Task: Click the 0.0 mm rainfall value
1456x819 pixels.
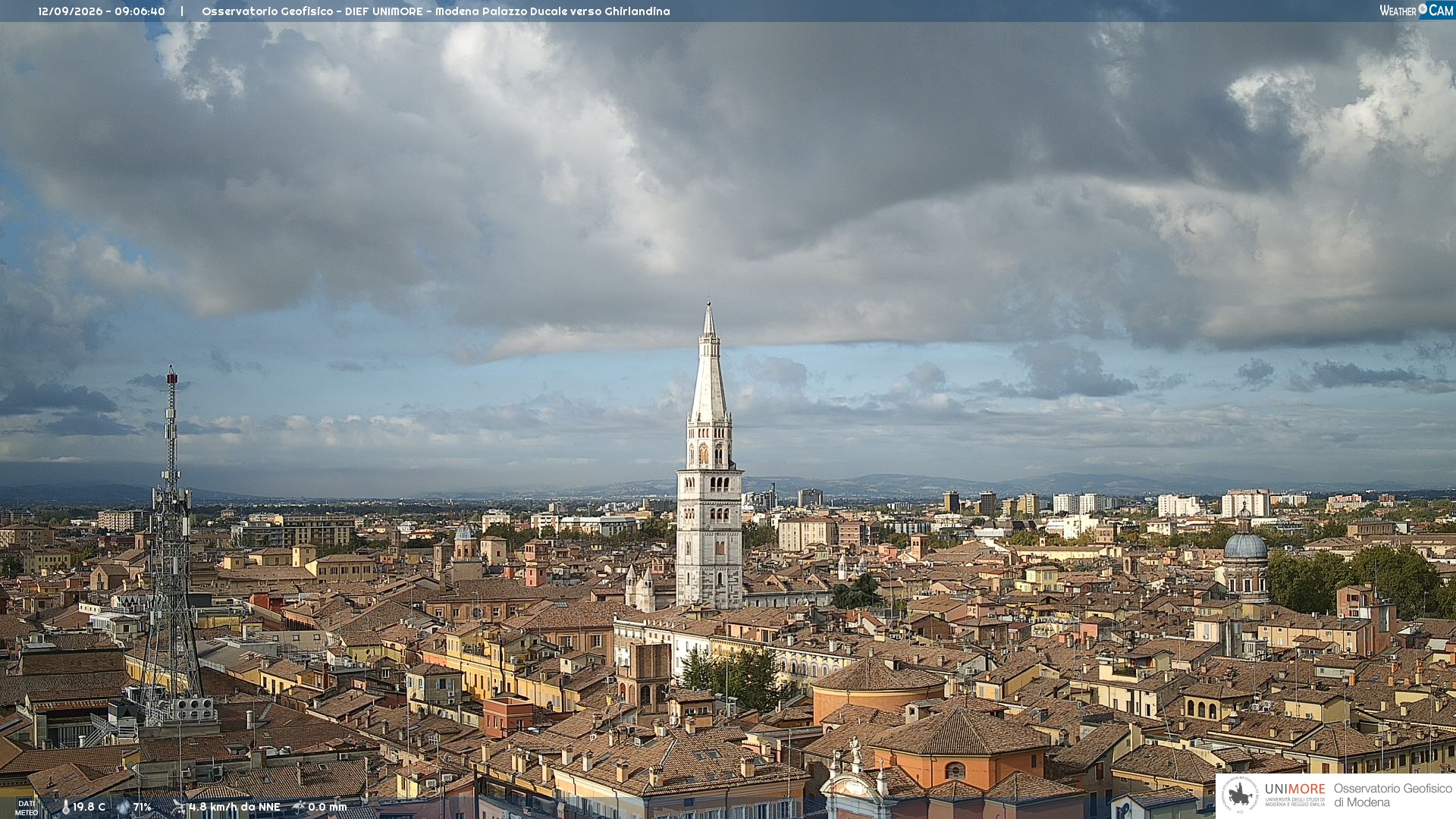Action: point(328,807)
